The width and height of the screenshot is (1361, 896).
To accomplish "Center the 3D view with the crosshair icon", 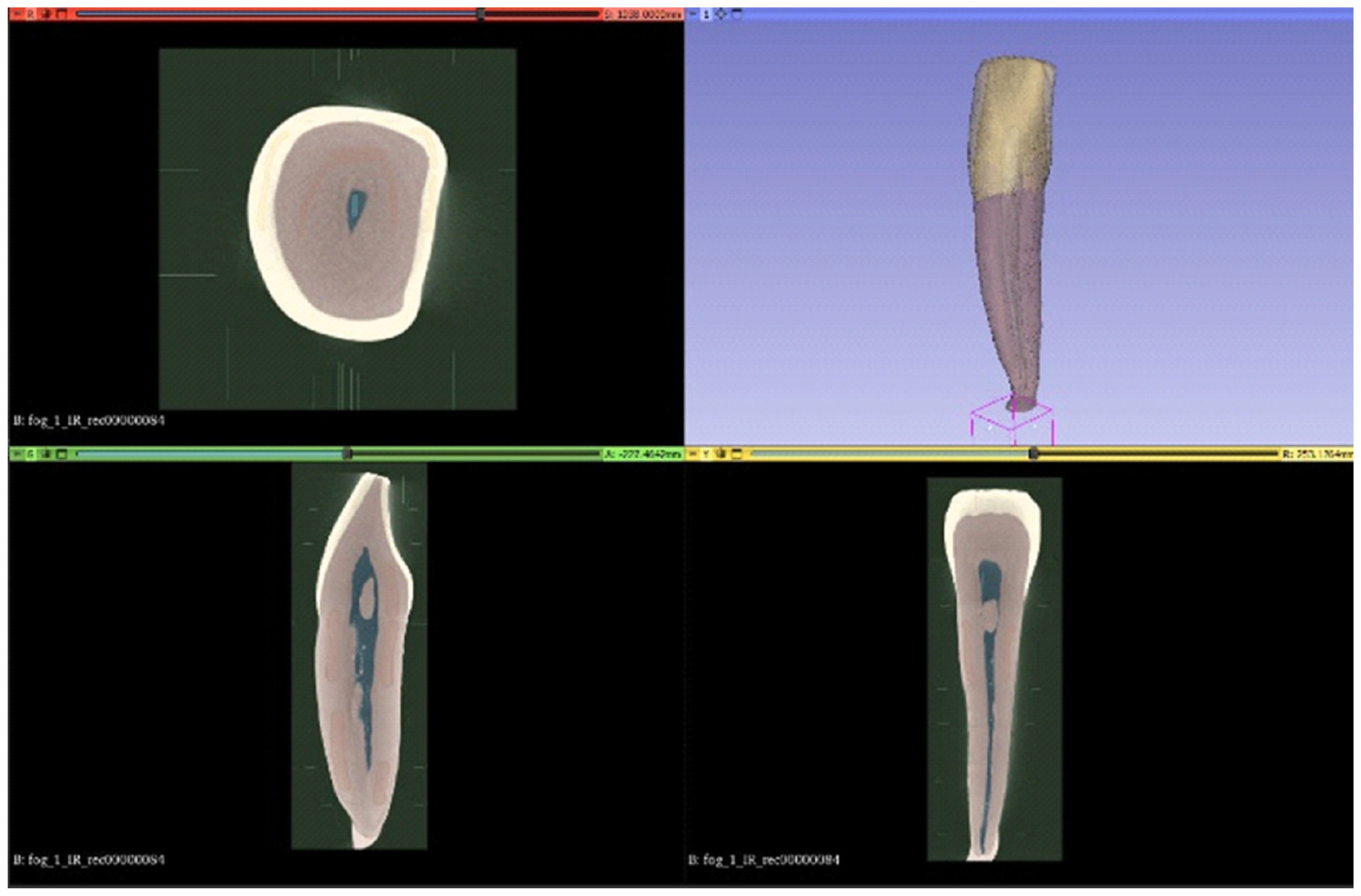I will (x=721, y=14).
